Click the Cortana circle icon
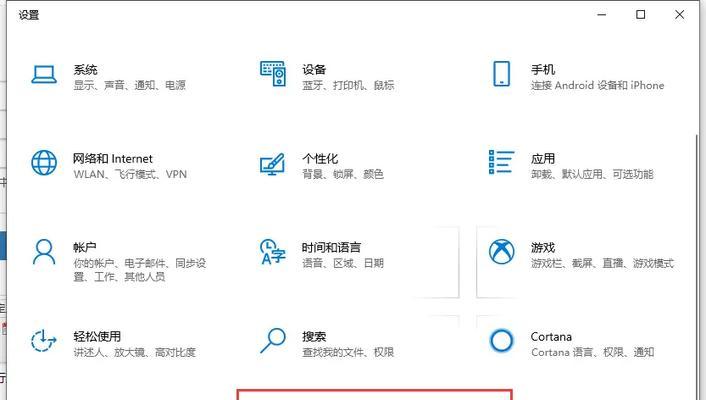The image size is (706, 400). pyautogui.click(x=501, y=341)
